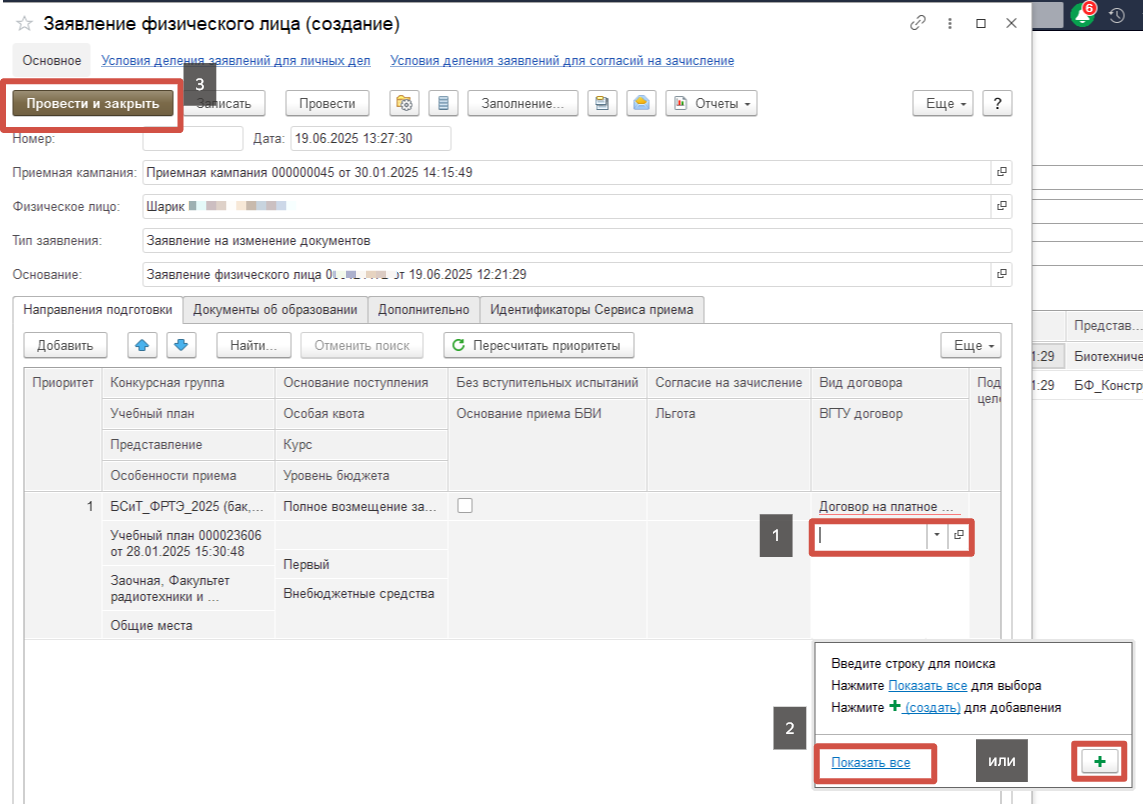Expand the Еще menu in top toolbar
The height and width of the screenshot is (804, 1143).
(942, 103)
